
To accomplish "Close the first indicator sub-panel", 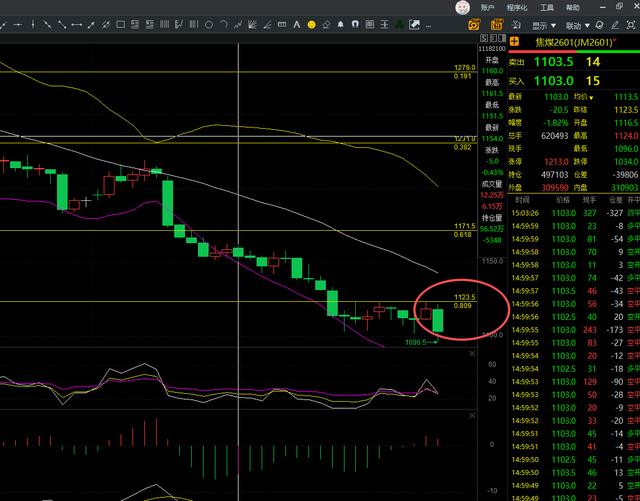I will pos(472,354).
